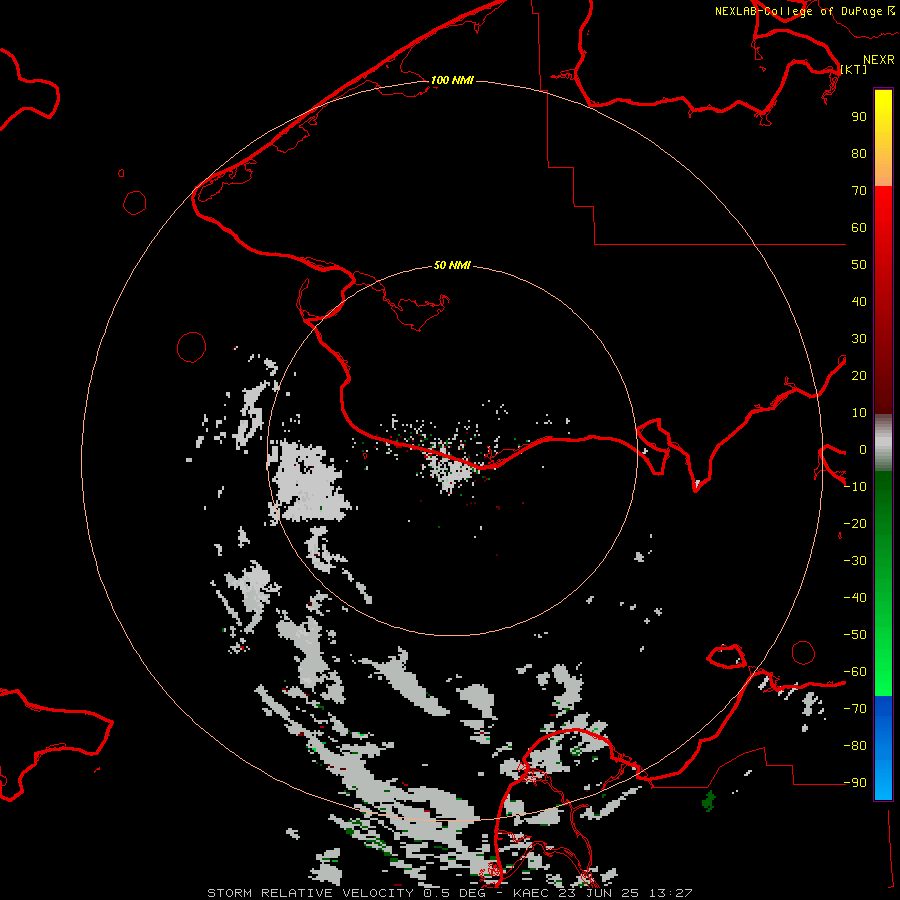Click the 50 value on velocity scale
The height and width of the screenshot is (900, 900).
(x=859, y=265)
